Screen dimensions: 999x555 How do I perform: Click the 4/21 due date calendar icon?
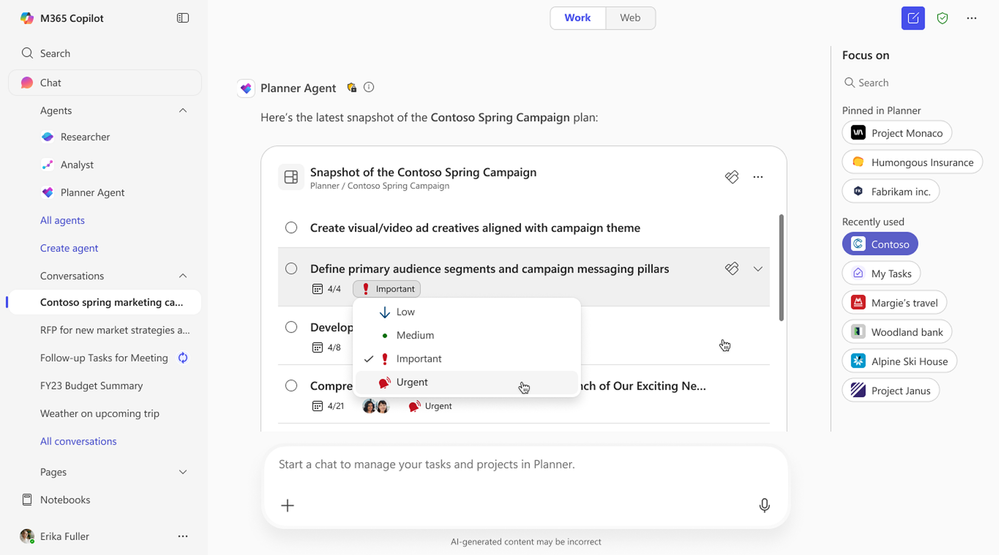(x=317, y=406)
